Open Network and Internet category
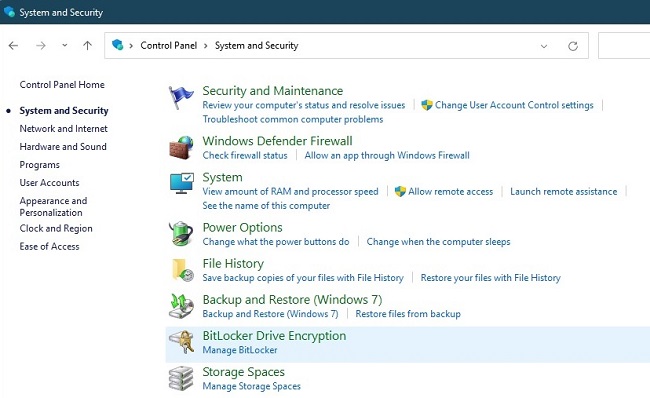 click(x=63, y=129)
